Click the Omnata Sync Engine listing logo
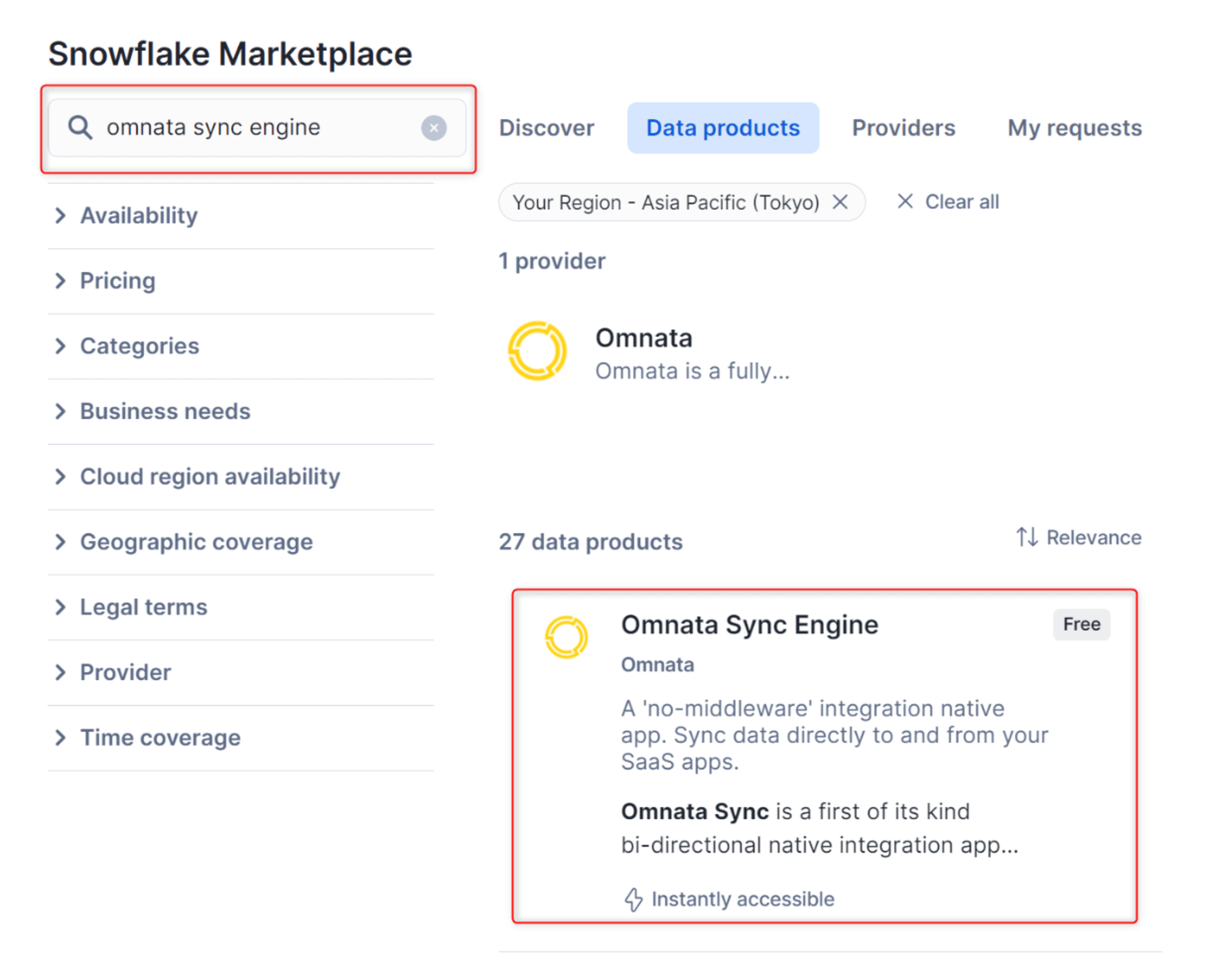Image resolution: width=1206 pixels, height=980 pixels. [566, 637]
